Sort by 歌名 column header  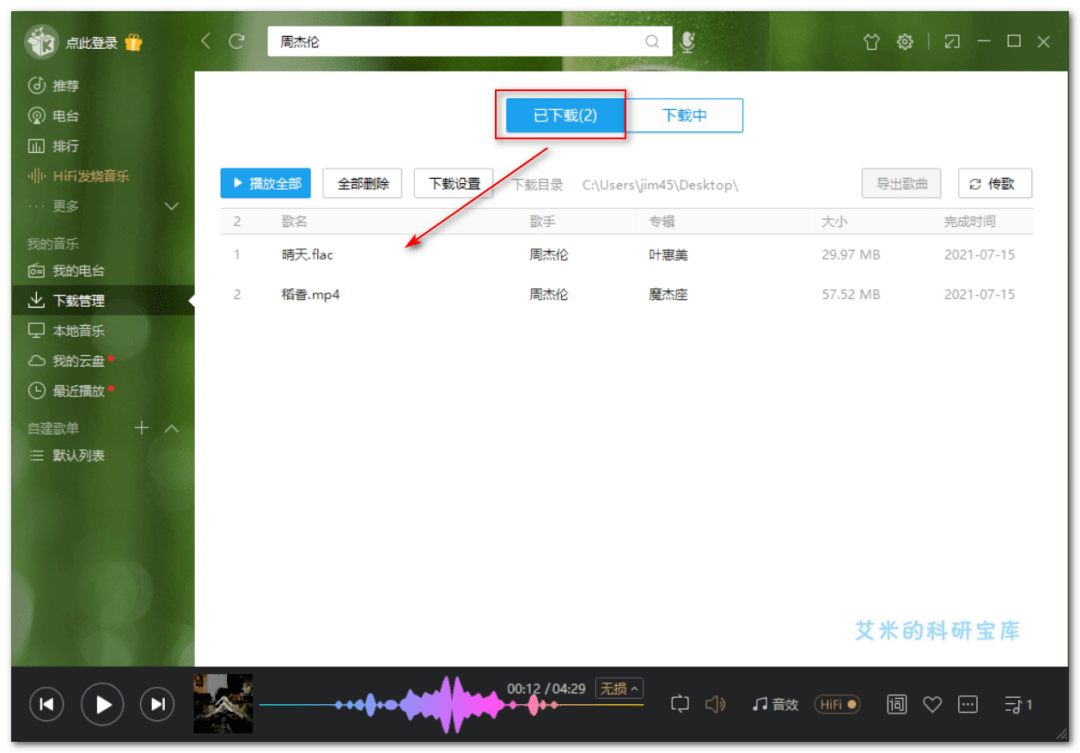click(294, 221)
